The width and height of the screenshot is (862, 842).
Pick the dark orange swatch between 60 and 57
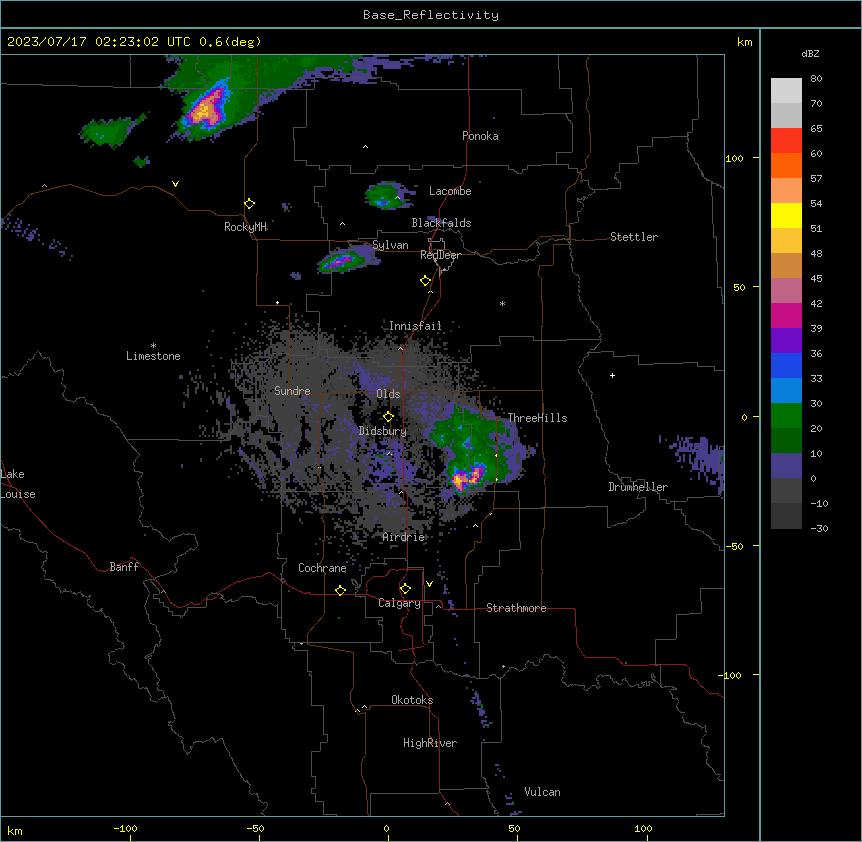click(786, 165)
